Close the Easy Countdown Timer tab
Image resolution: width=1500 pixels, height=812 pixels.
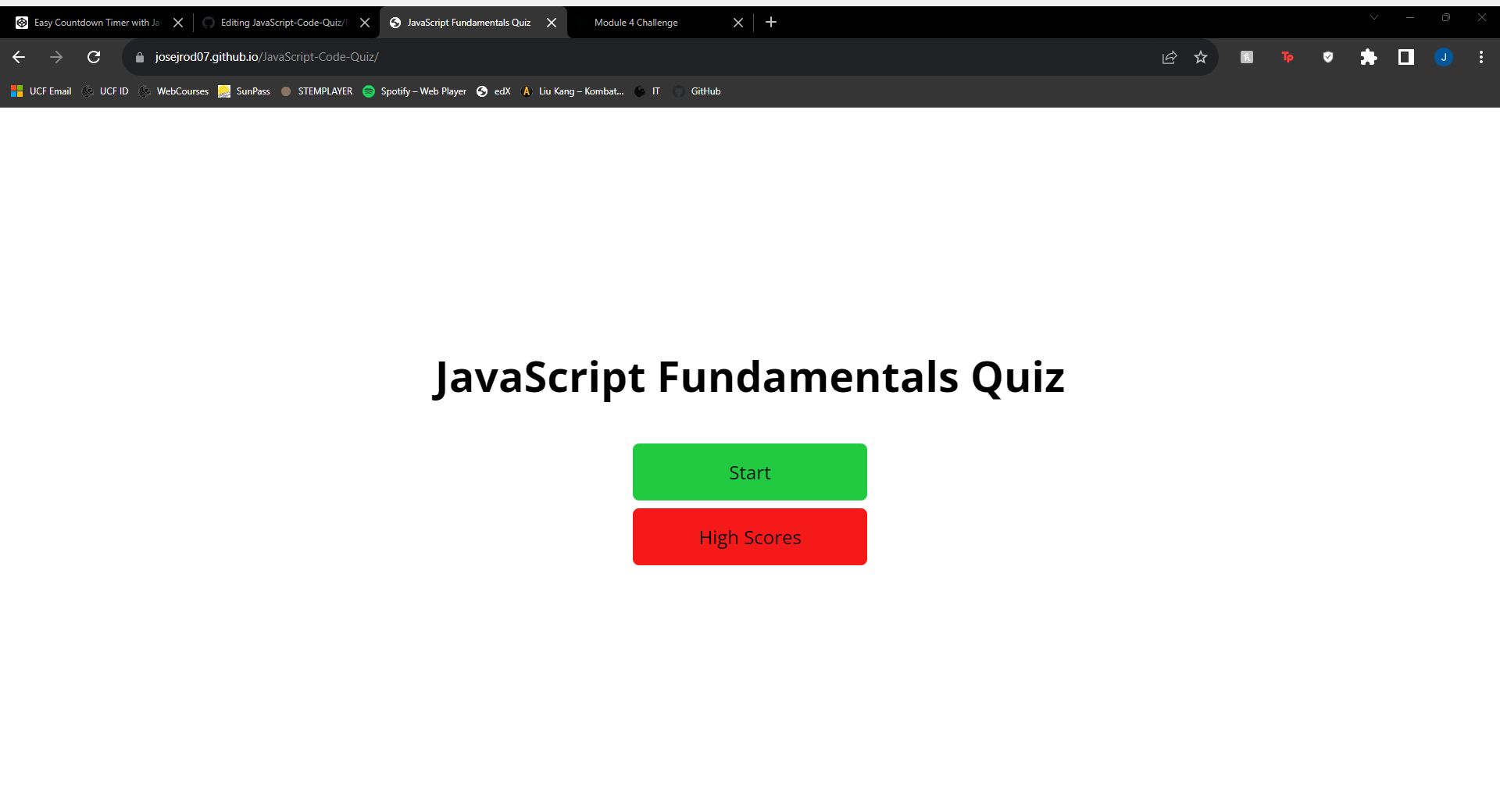point(178,23)
